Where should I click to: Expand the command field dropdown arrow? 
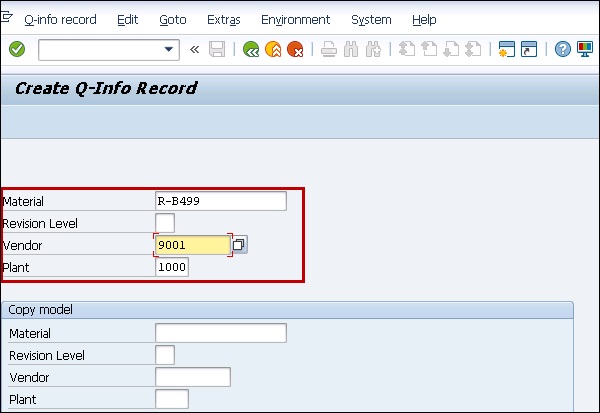168,49
